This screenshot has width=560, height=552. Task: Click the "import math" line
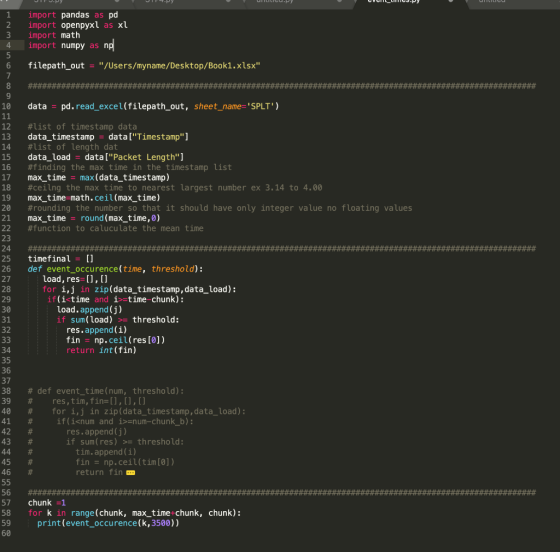coord(54,35)
